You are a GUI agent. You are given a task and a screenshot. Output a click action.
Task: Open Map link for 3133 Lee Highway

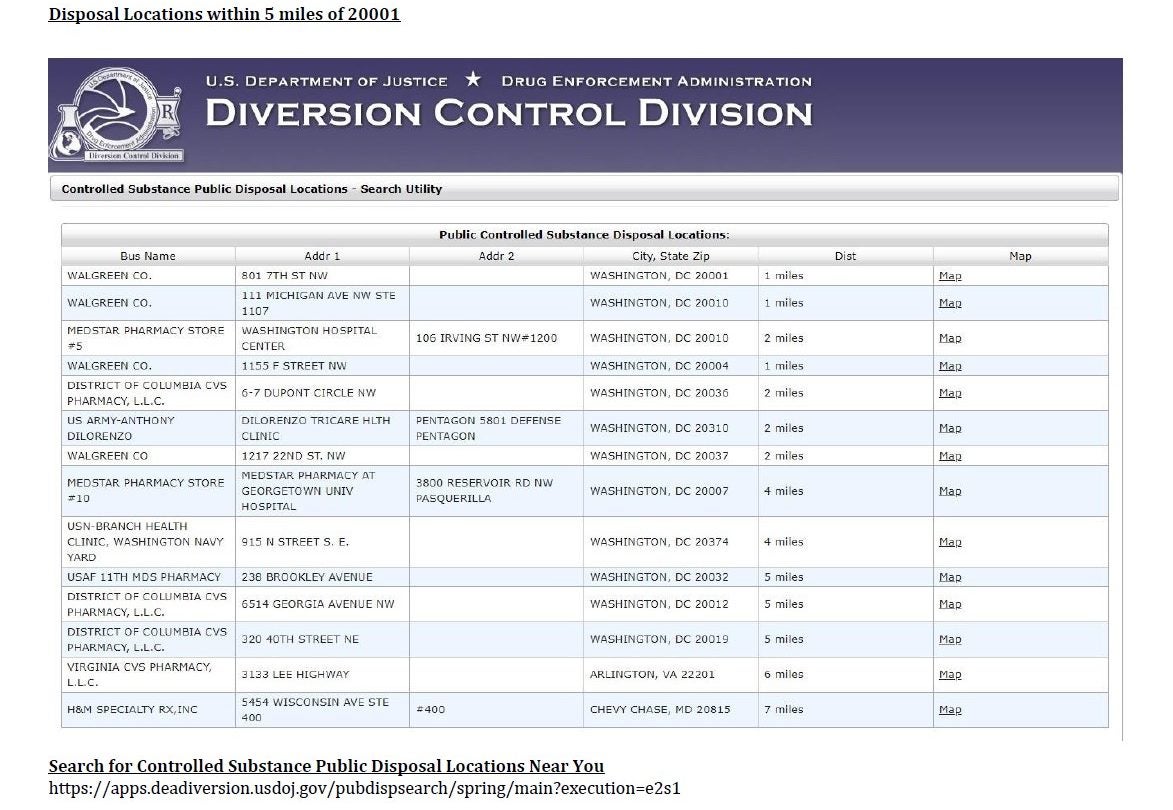pos(950,674)
